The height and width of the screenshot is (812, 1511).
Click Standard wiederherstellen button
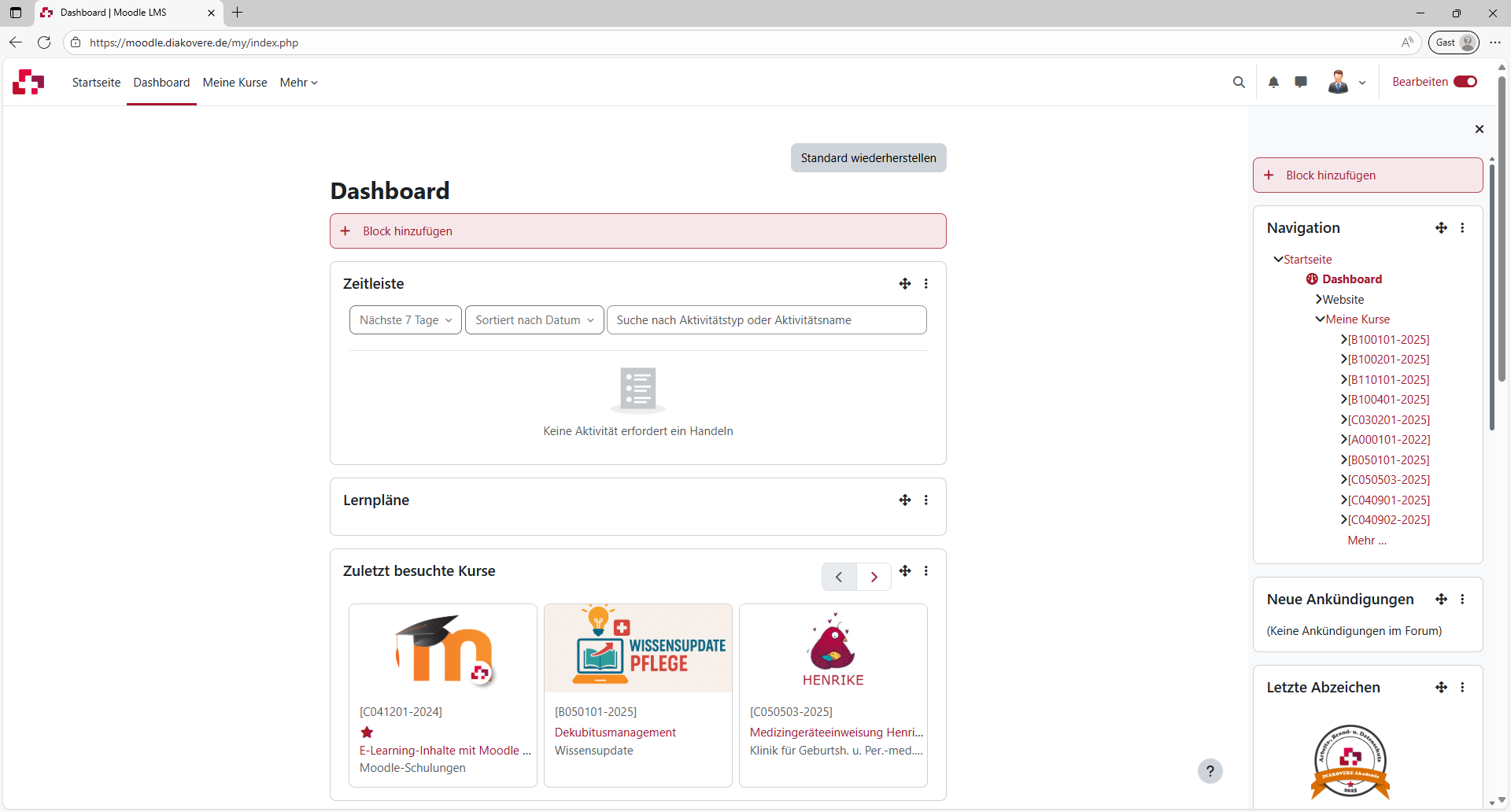868,158
